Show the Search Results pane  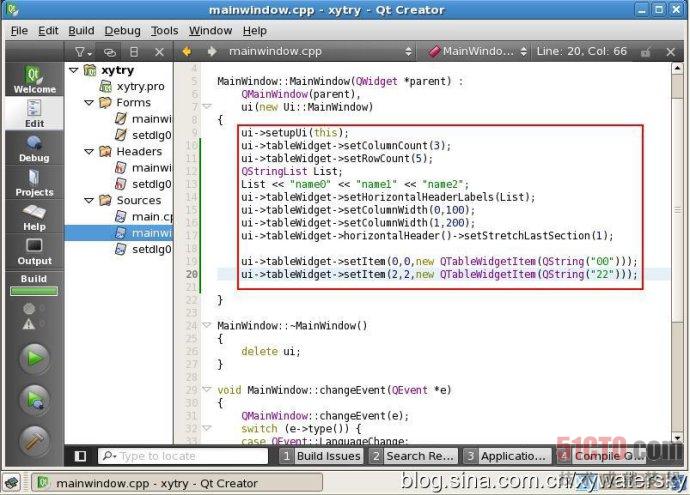(413, 456)
